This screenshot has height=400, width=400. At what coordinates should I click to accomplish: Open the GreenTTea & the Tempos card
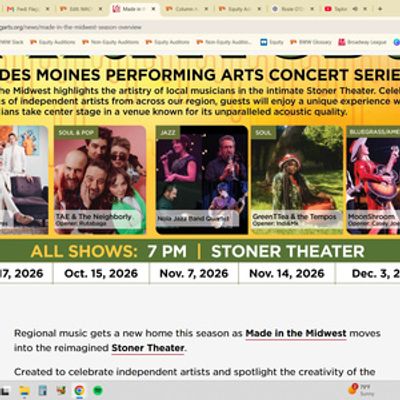(x=297, y=180)
